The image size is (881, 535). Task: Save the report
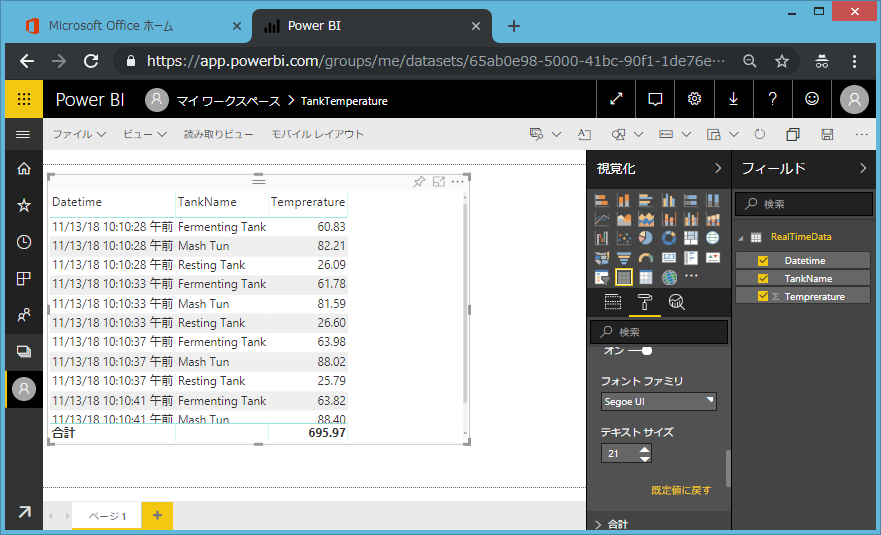coord(827,134)
